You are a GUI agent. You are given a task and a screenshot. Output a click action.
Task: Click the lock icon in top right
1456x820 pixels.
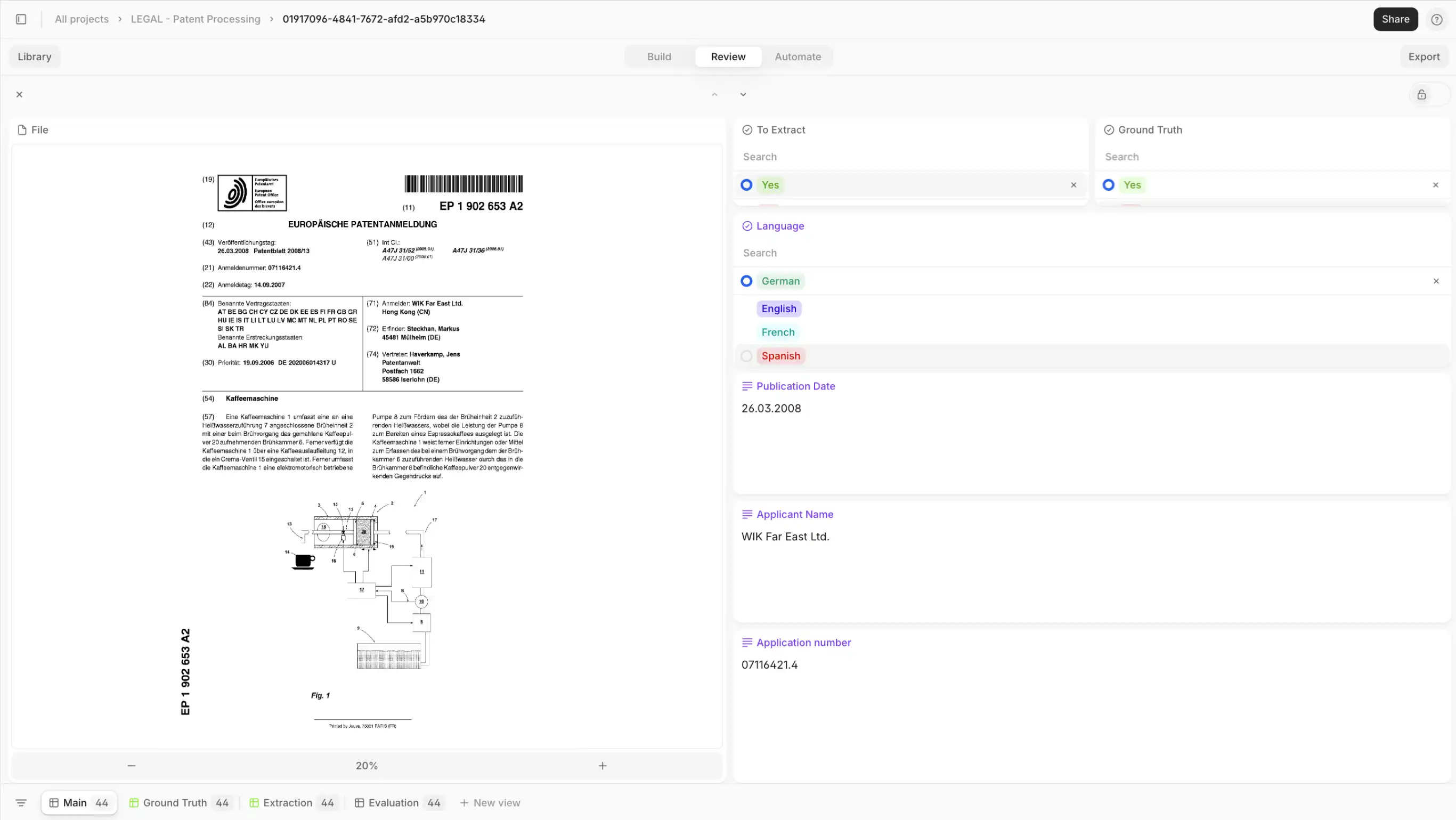1421,94
